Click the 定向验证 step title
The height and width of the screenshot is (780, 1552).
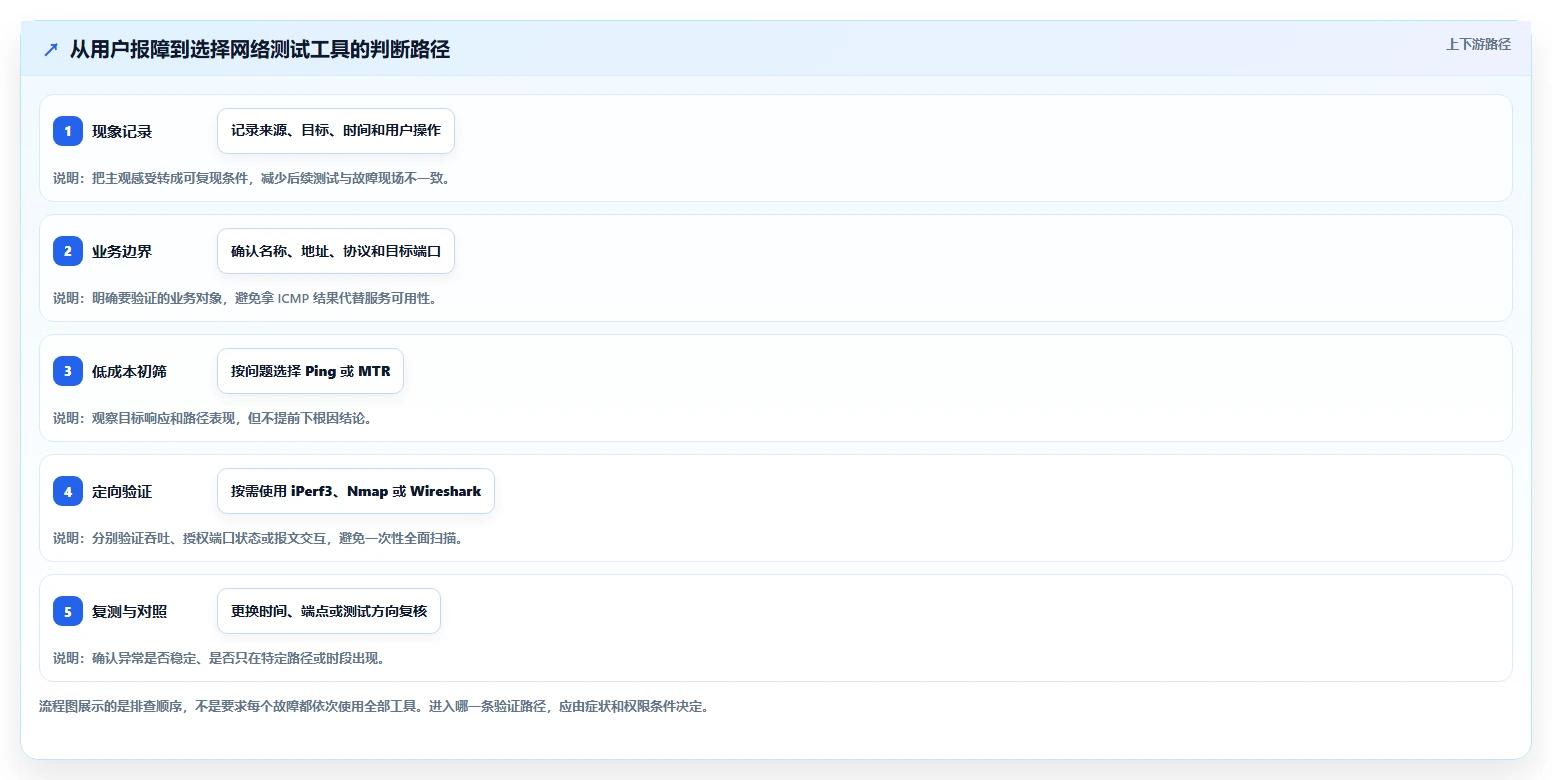click(122, 491)
